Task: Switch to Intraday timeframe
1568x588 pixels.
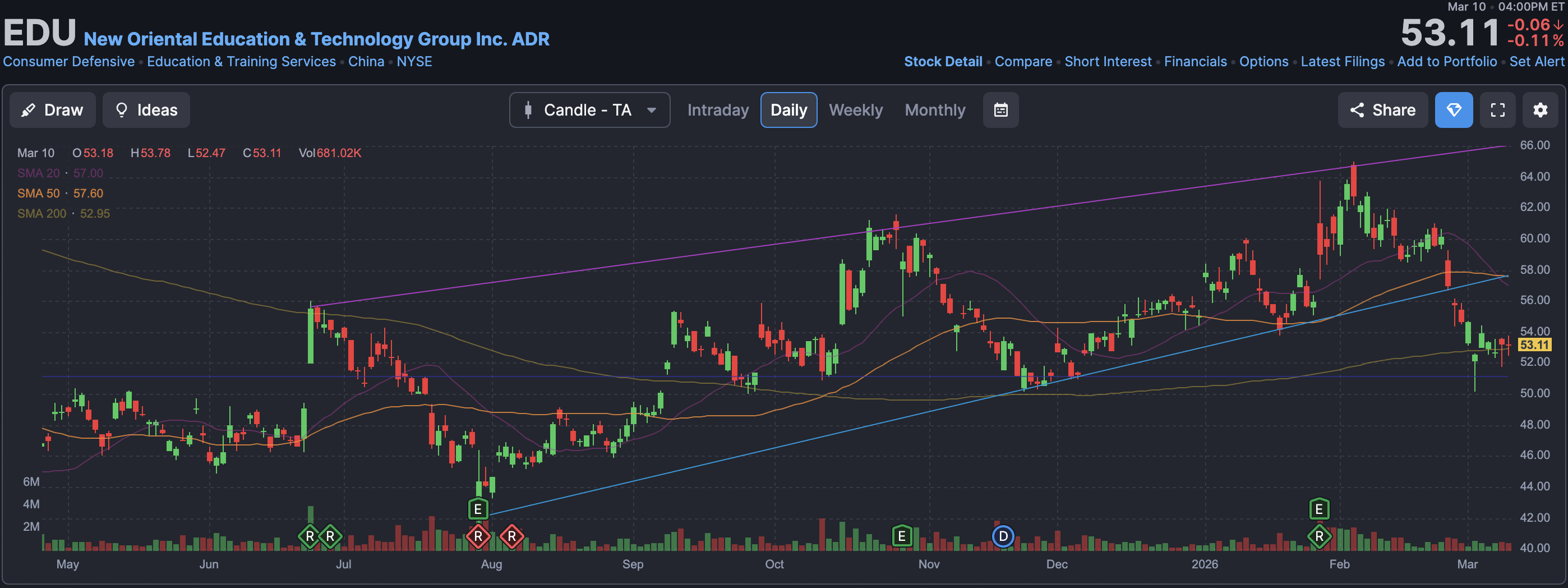Action: point(718,110)
